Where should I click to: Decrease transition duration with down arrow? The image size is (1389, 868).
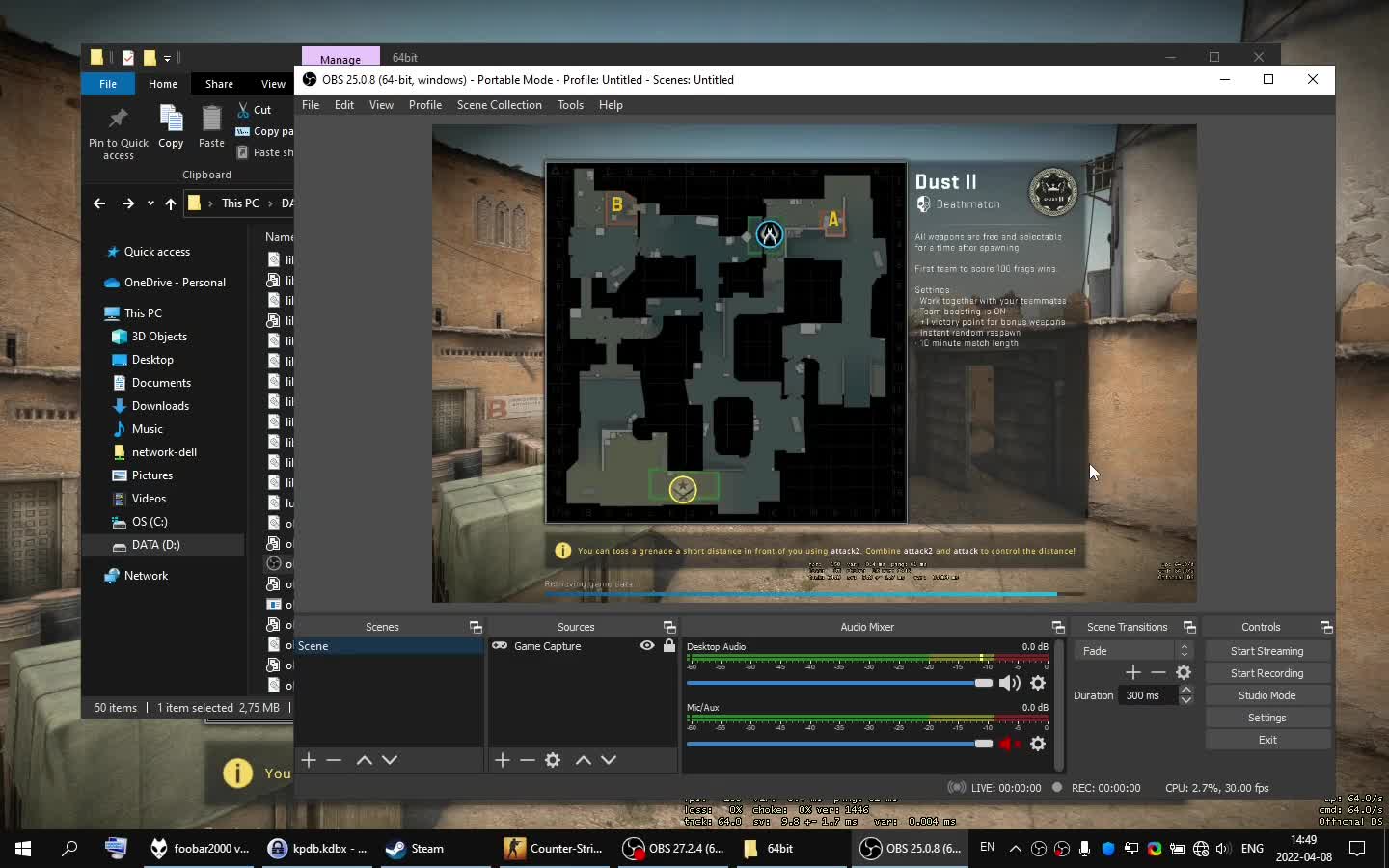1186,700
